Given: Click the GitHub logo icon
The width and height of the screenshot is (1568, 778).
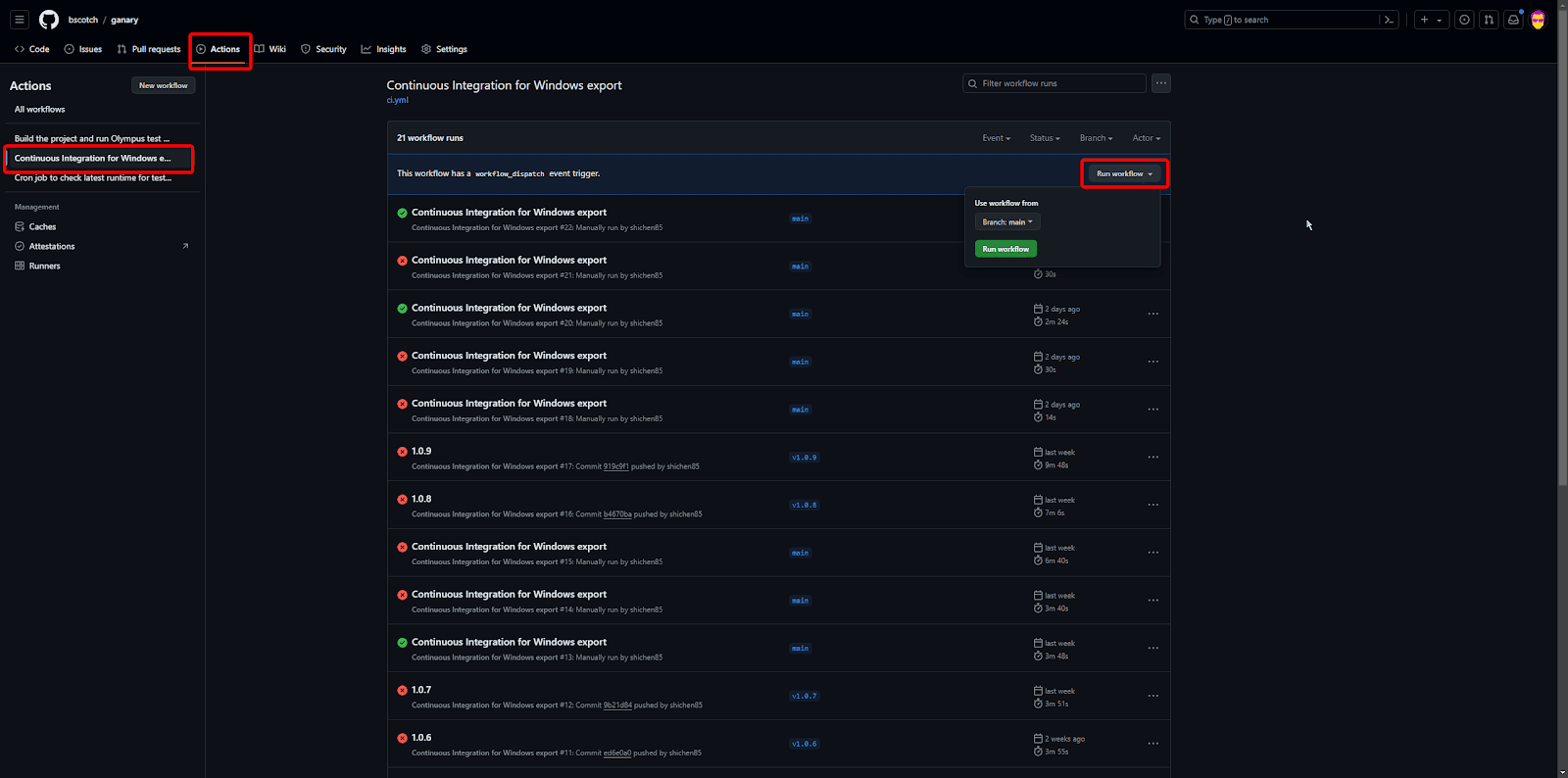Looking at the screenshot, I should (49, 20).
